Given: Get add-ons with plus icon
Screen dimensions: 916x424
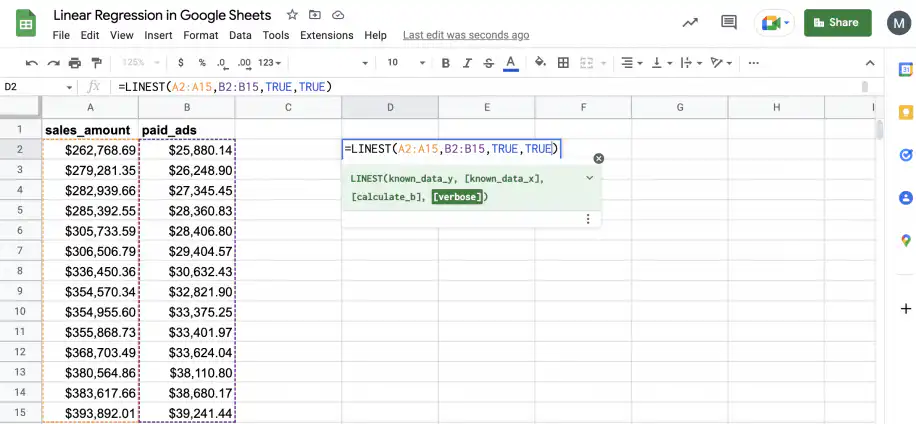Looking at the screenshot, I should (x=905, y=308).
